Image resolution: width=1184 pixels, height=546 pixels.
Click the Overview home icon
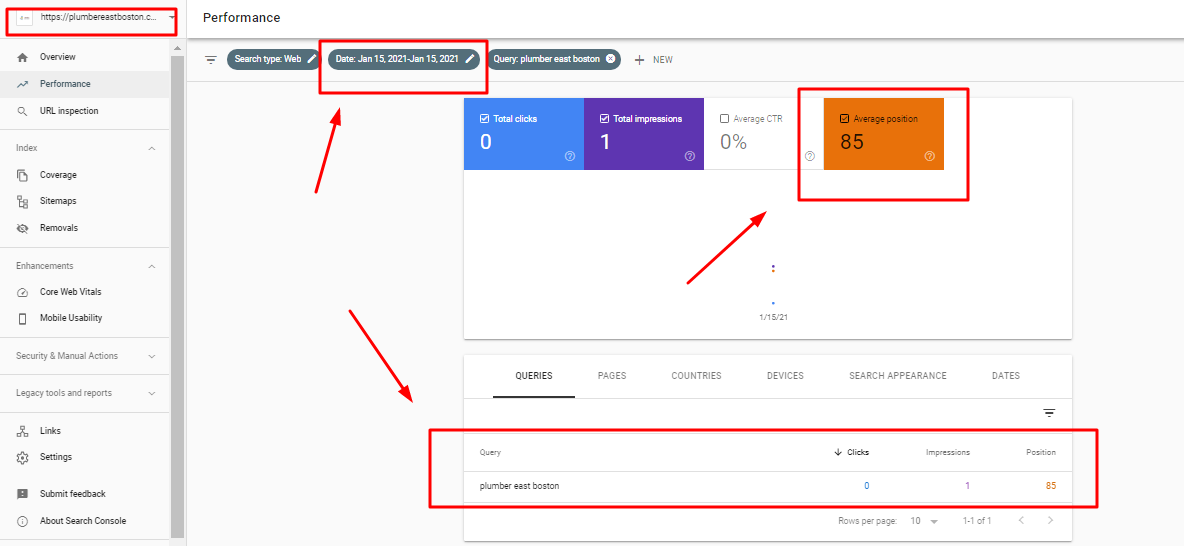[x=23, y=57]
